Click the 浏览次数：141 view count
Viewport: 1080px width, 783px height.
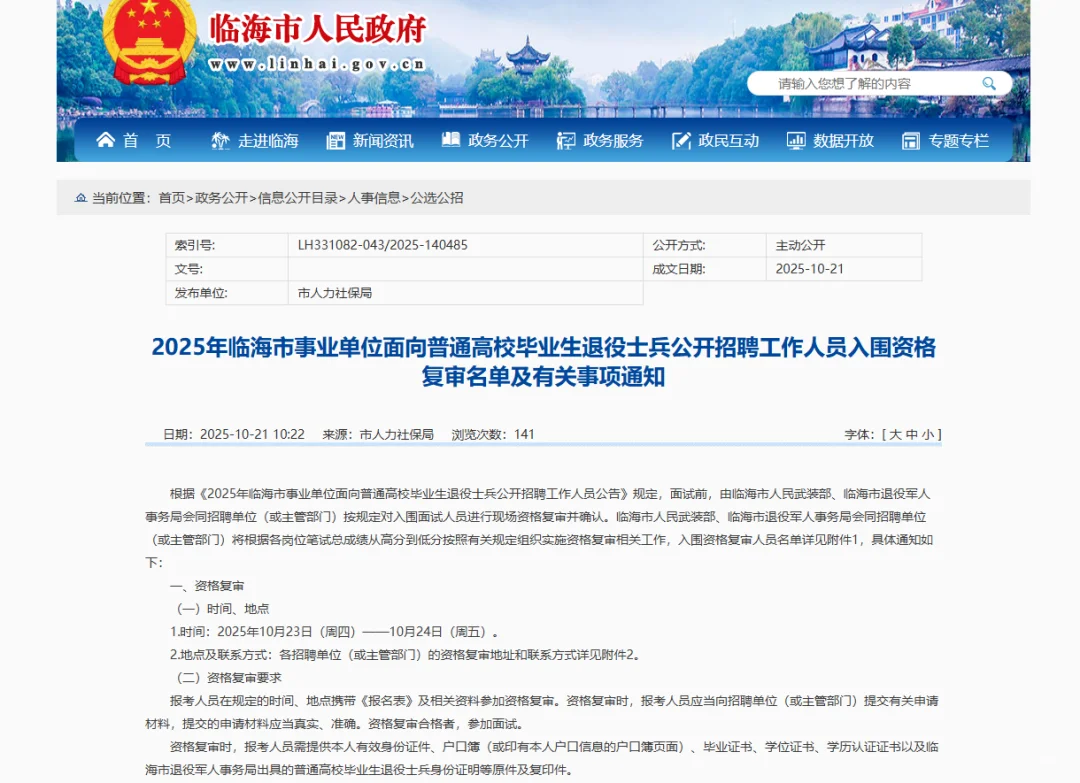click(x=493, y=435)
